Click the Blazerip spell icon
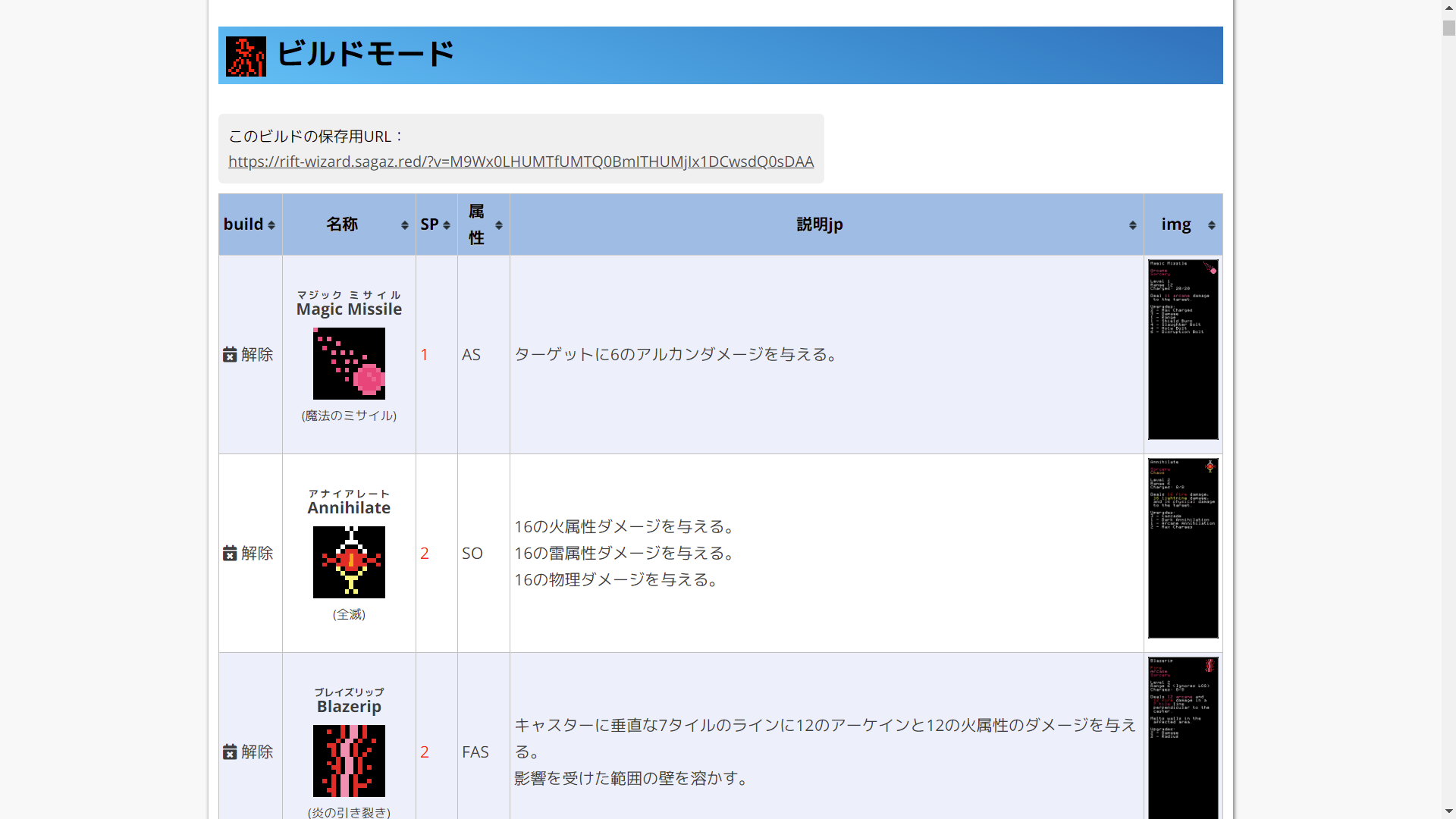The image size is (1456, 819). [349, 761]
